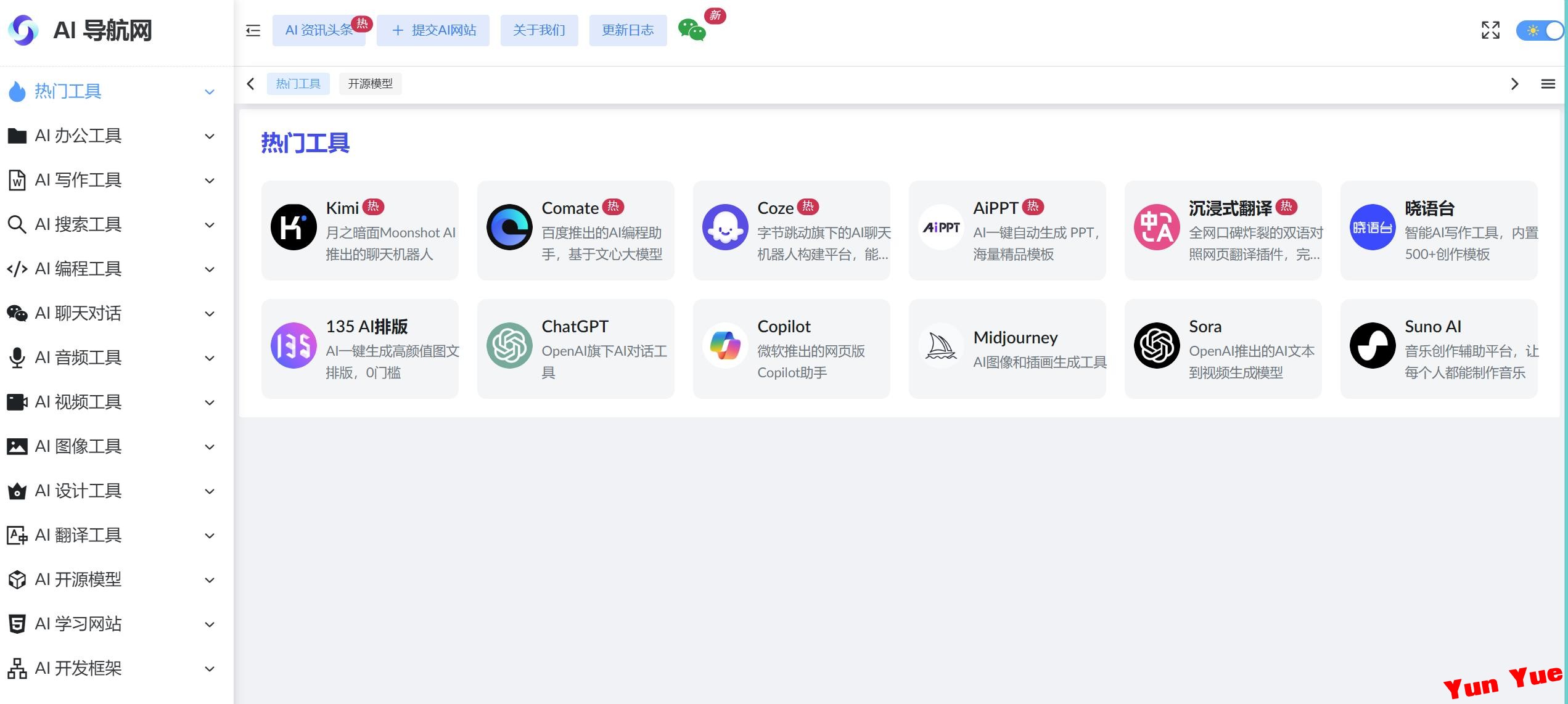Screen dimensions: 1568x704
Task: Click the flame icon beside 热门工具
Action: click(x=17, y=91)
